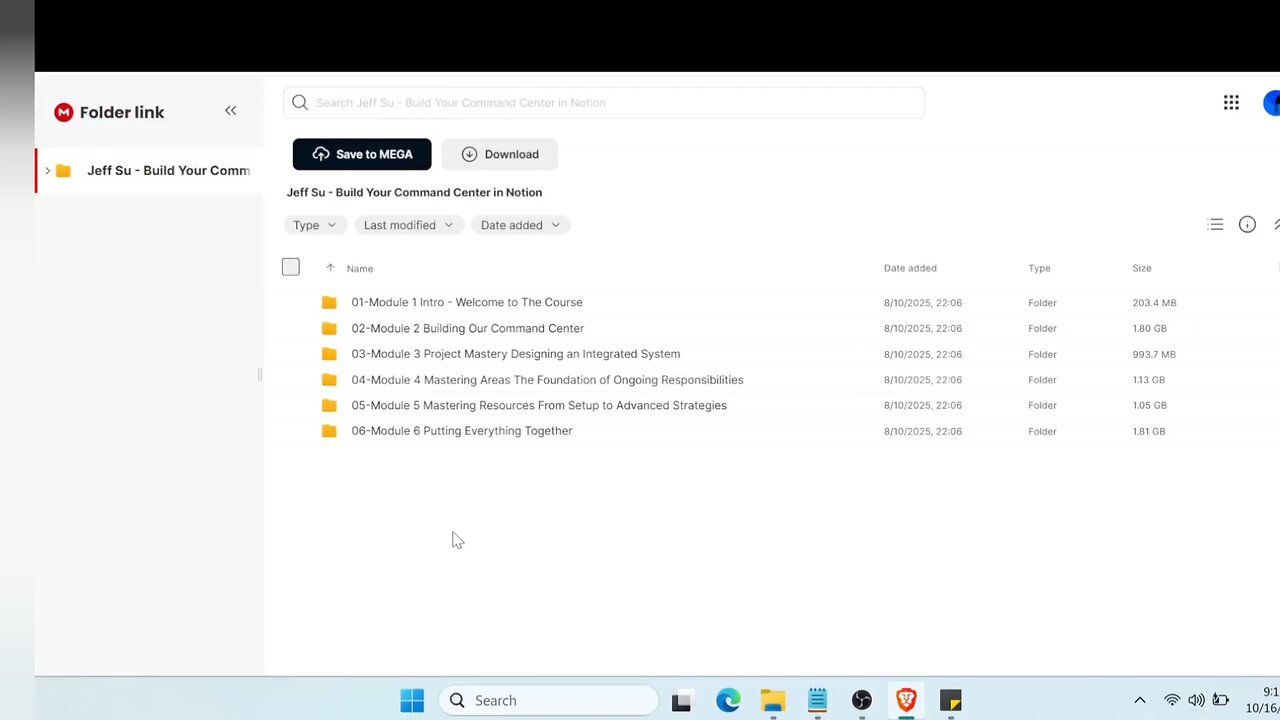Open the apps grid menu icon
This screenshot has height=720, width=1280.
[x=1231, y=103]
